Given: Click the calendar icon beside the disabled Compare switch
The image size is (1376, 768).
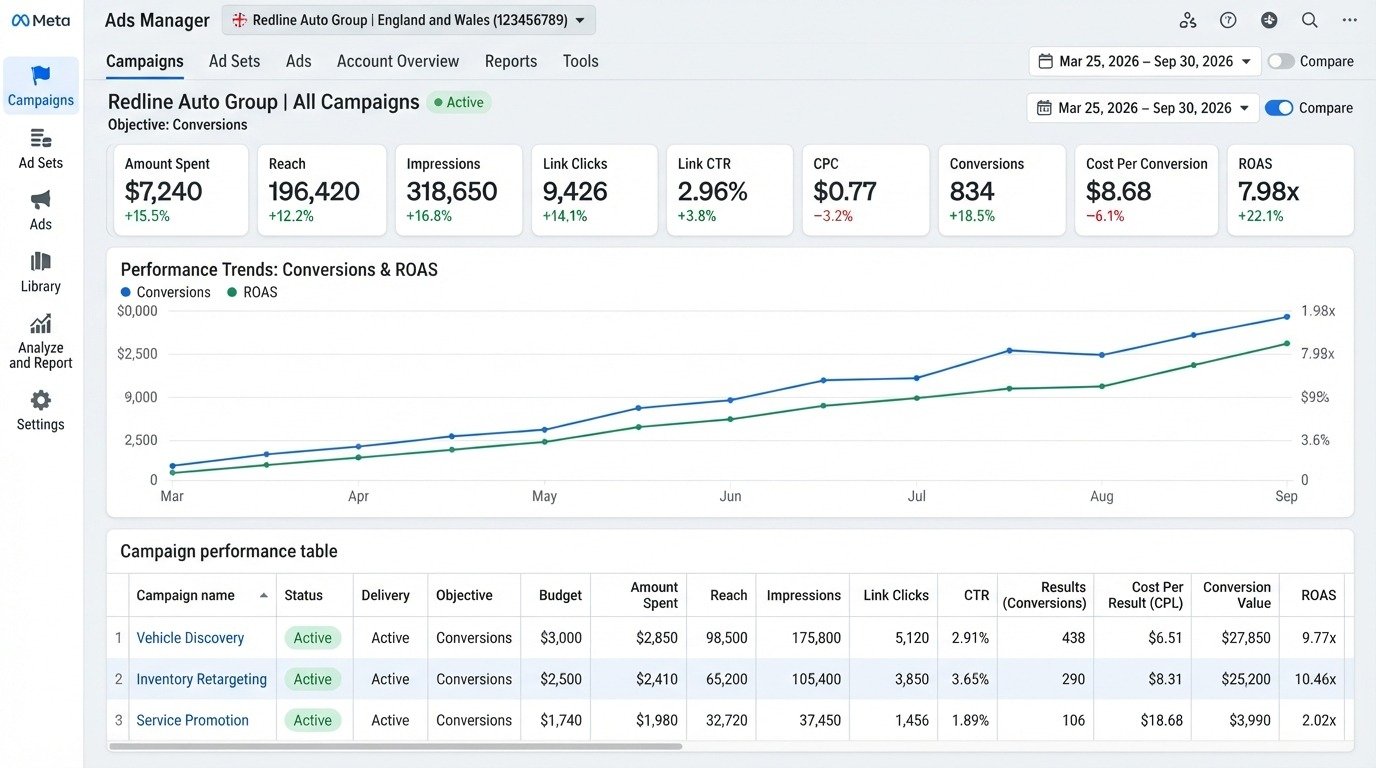Looking at the screenshot, I should [1045, 61].
